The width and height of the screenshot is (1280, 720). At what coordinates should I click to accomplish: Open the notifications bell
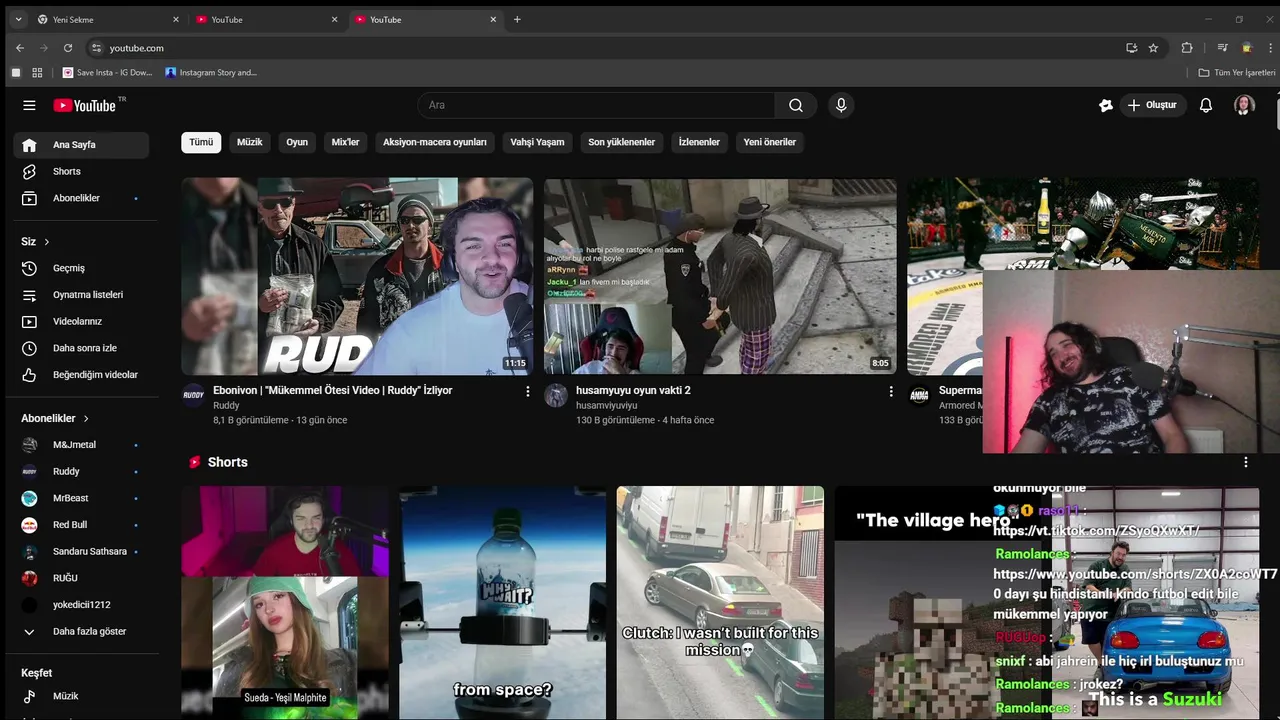coord(1206,105)
